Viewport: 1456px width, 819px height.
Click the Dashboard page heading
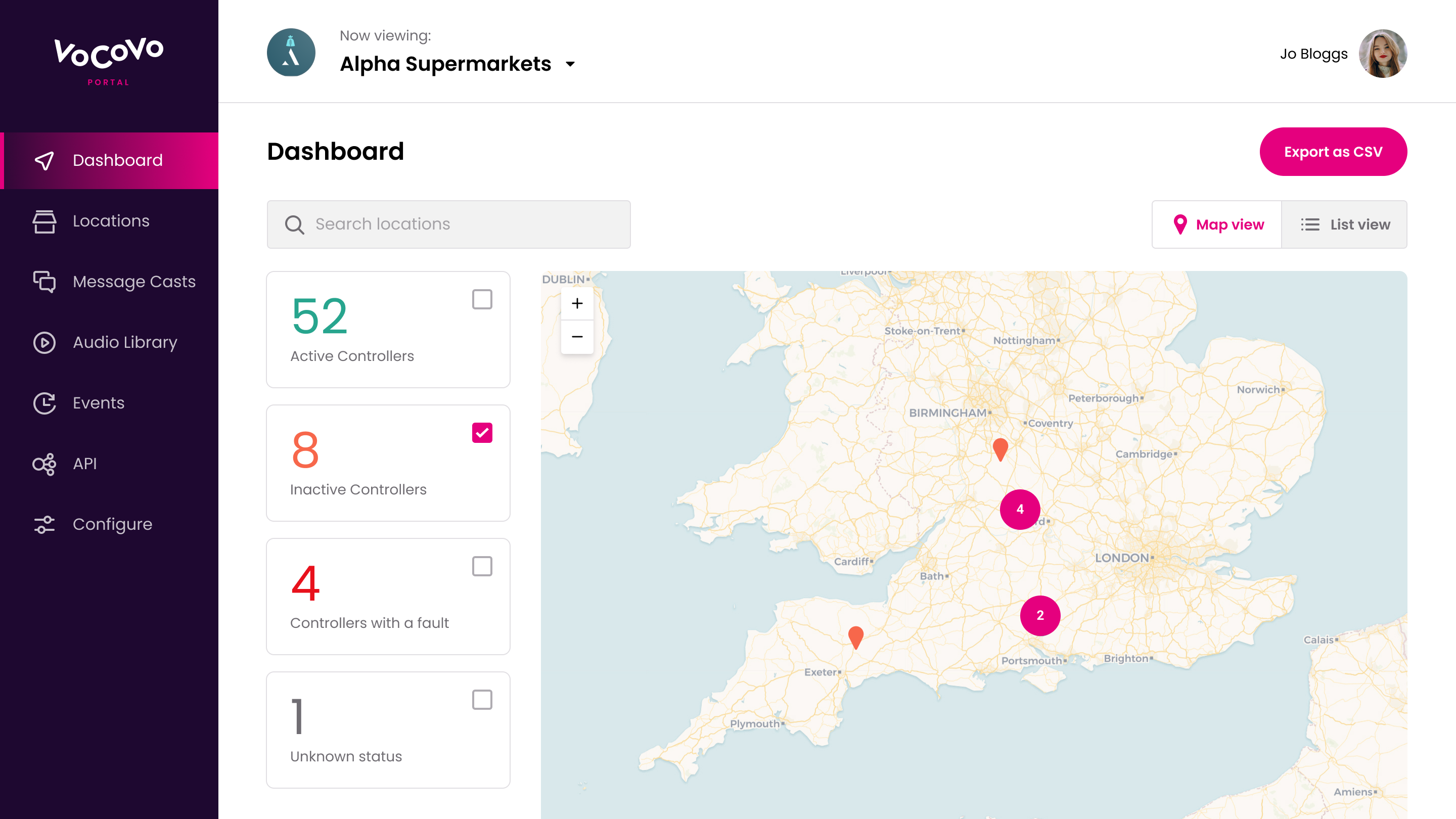(x=335, y=152)
